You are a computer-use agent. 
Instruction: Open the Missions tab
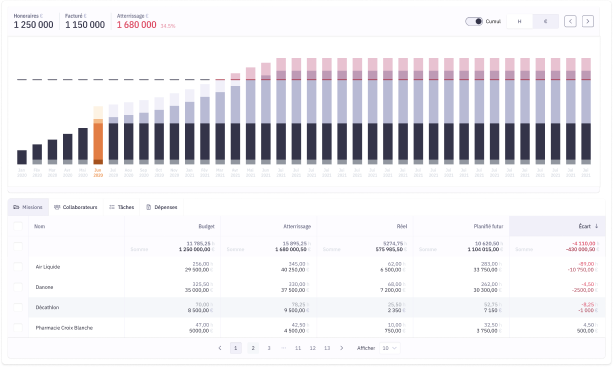pos(28,207)
